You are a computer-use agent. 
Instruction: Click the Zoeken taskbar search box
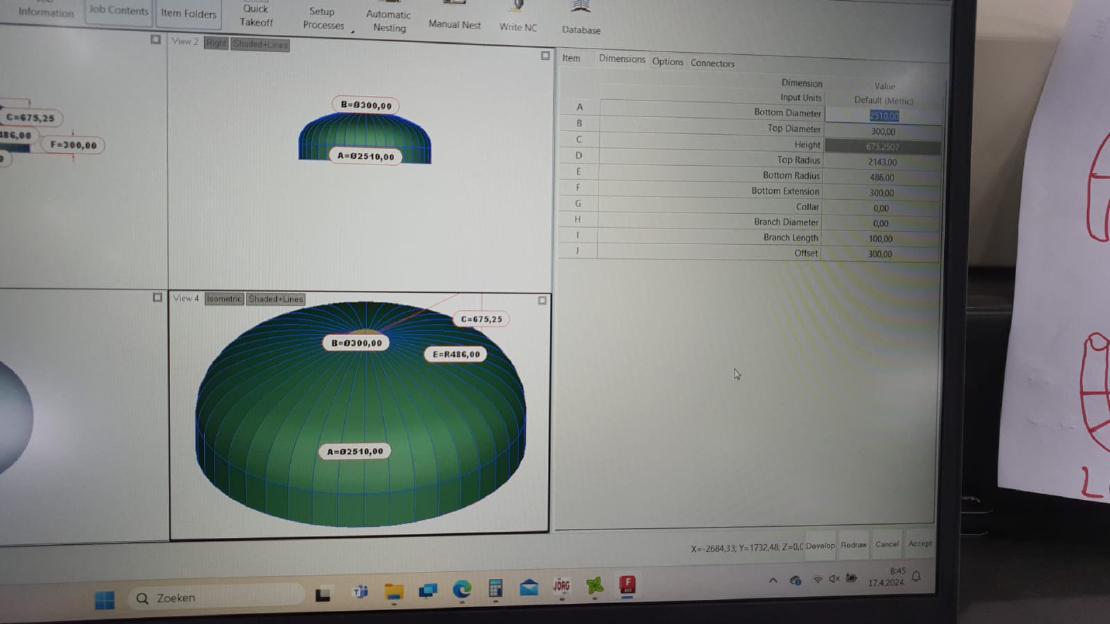click(217, 598)
